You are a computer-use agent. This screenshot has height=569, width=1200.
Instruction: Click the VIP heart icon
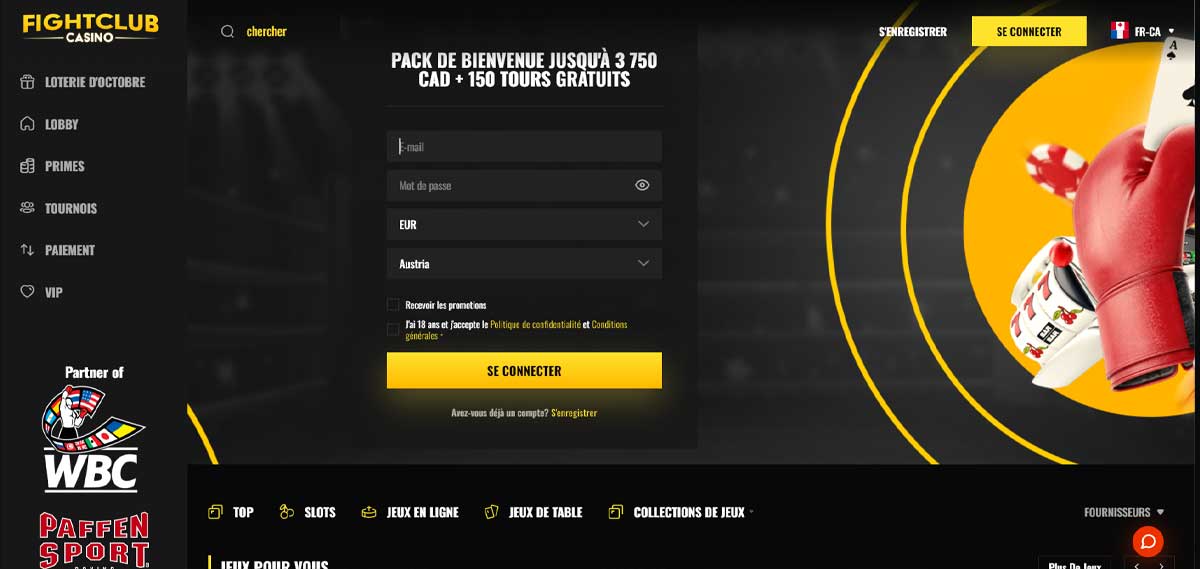(27, 292)
